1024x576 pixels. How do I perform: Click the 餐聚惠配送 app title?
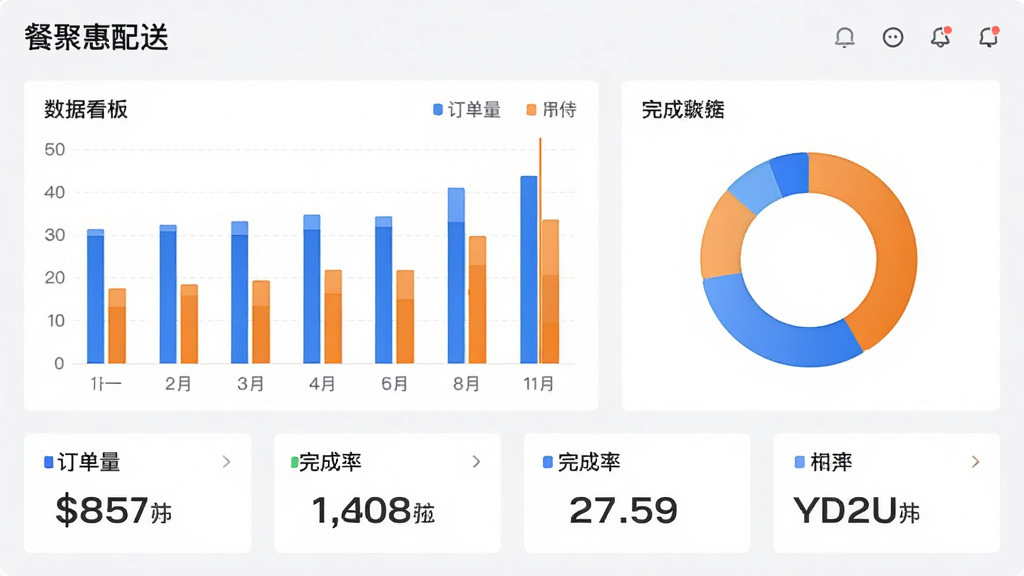click(x=97, y=37)
